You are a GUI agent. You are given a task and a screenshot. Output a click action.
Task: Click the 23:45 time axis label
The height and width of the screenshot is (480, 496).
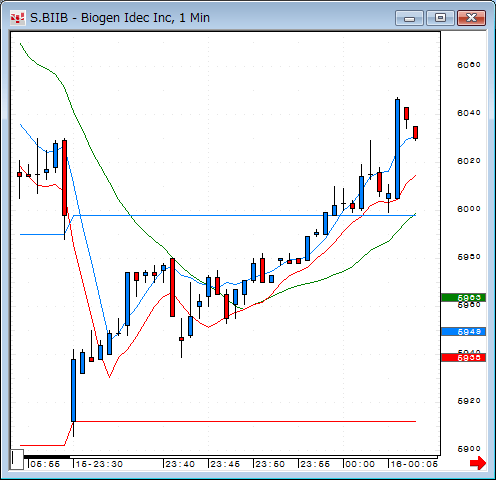[x=225, y=464]
